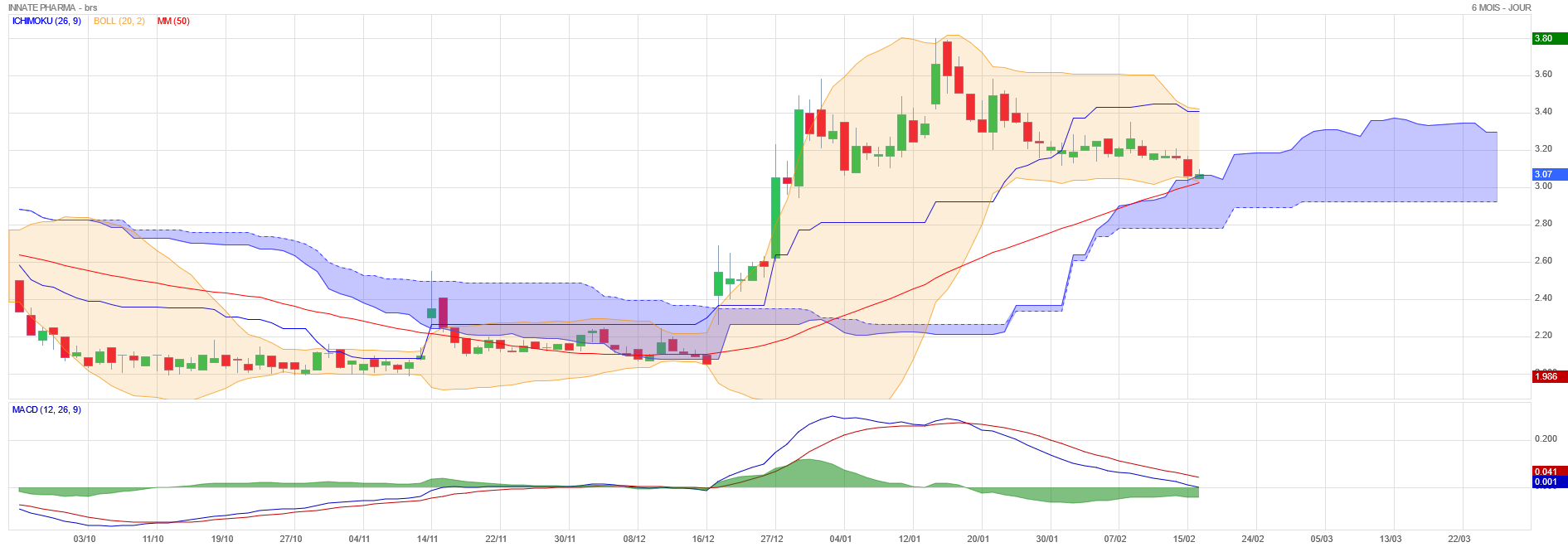This screenshot has height=547, width=1568.
Task: Click the 0.200 MACD axis label
Action: (x=1546, y=438)
